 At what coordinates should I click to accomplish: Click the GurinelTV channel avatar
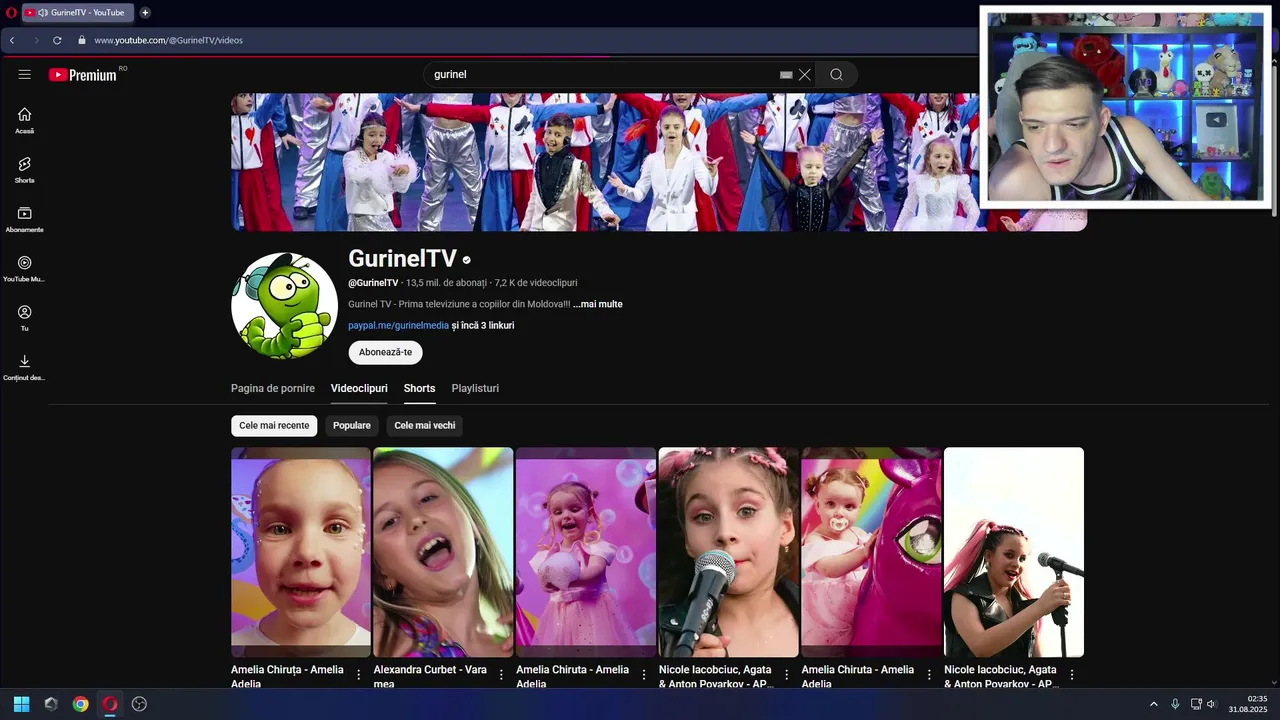pos(284,305)
